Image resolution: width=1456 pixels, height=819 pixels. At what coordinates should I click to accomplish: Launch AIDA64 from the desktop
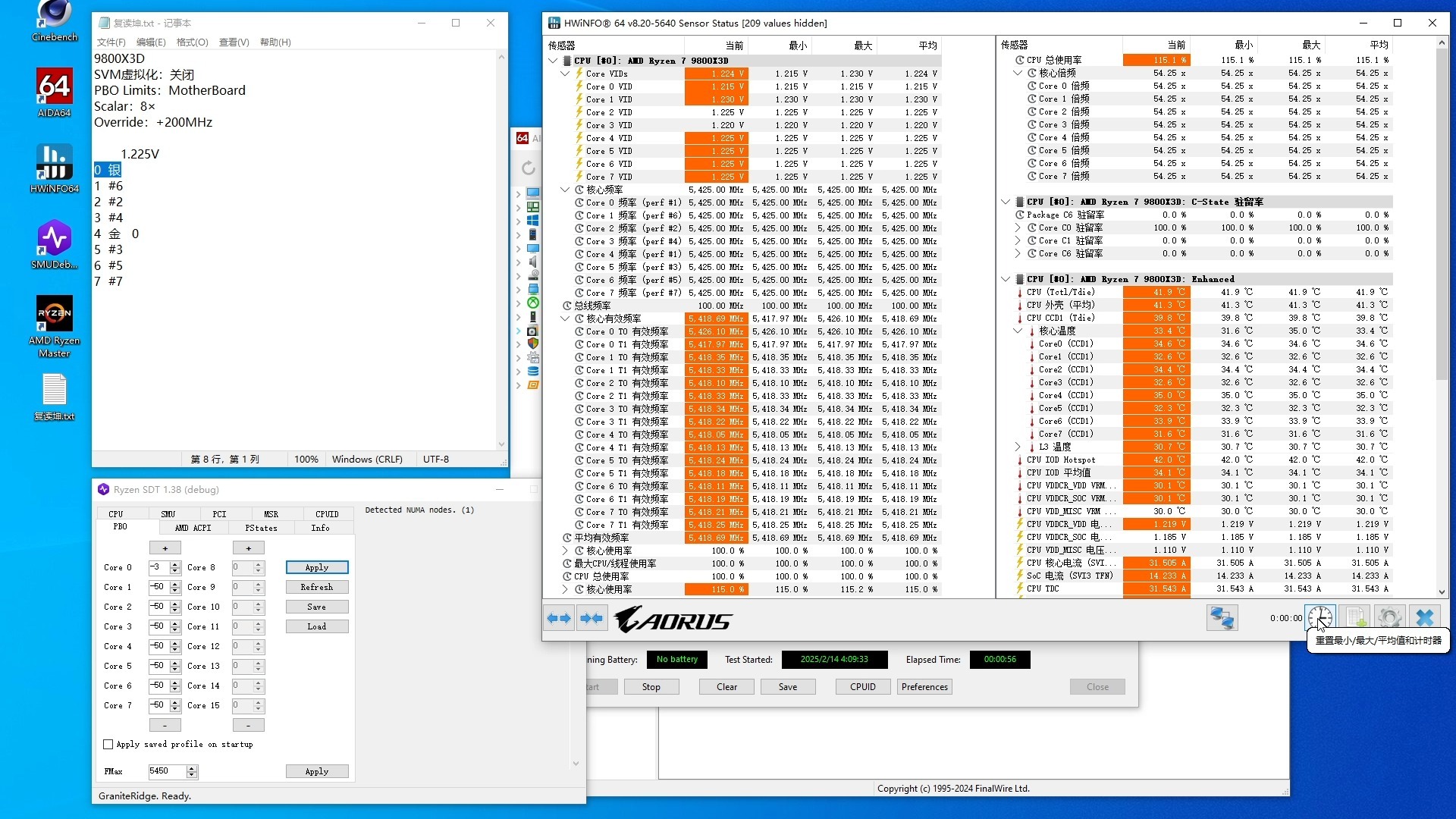point(54,92)
